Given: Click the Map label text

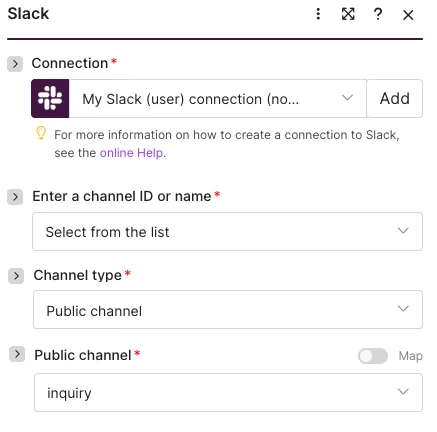Looking at the screenshot, I should click(410, 356).
